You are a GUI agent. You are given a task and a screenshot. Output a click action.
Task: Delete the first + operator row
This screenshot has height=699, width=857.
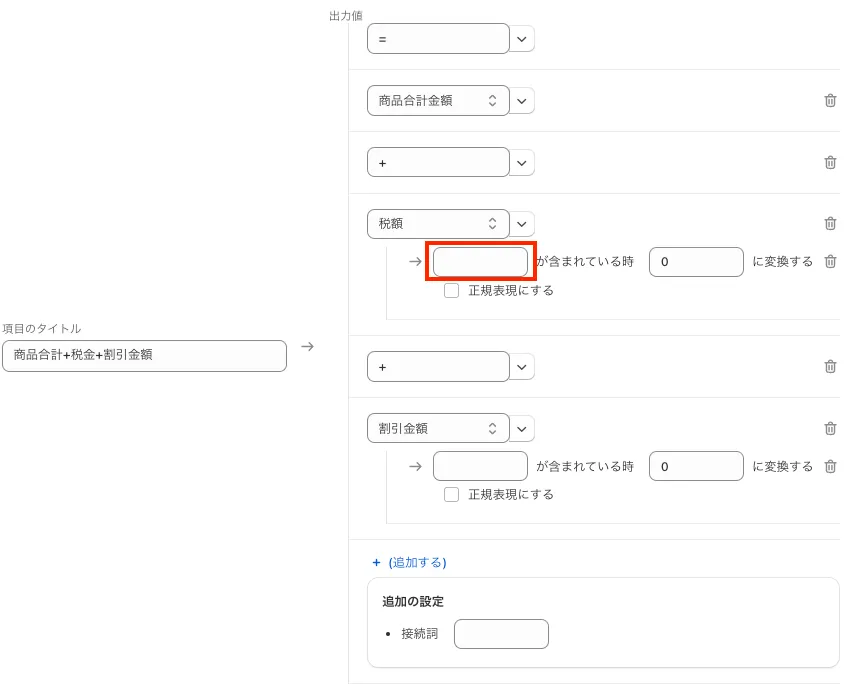(x=830, y=162)
